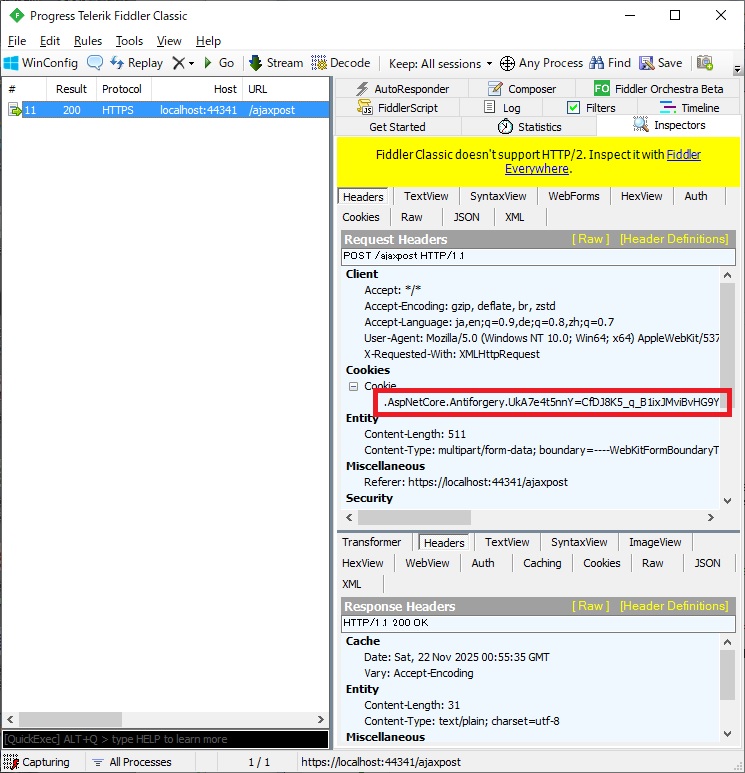Open request WebForms inspector tab

point(574,196)
